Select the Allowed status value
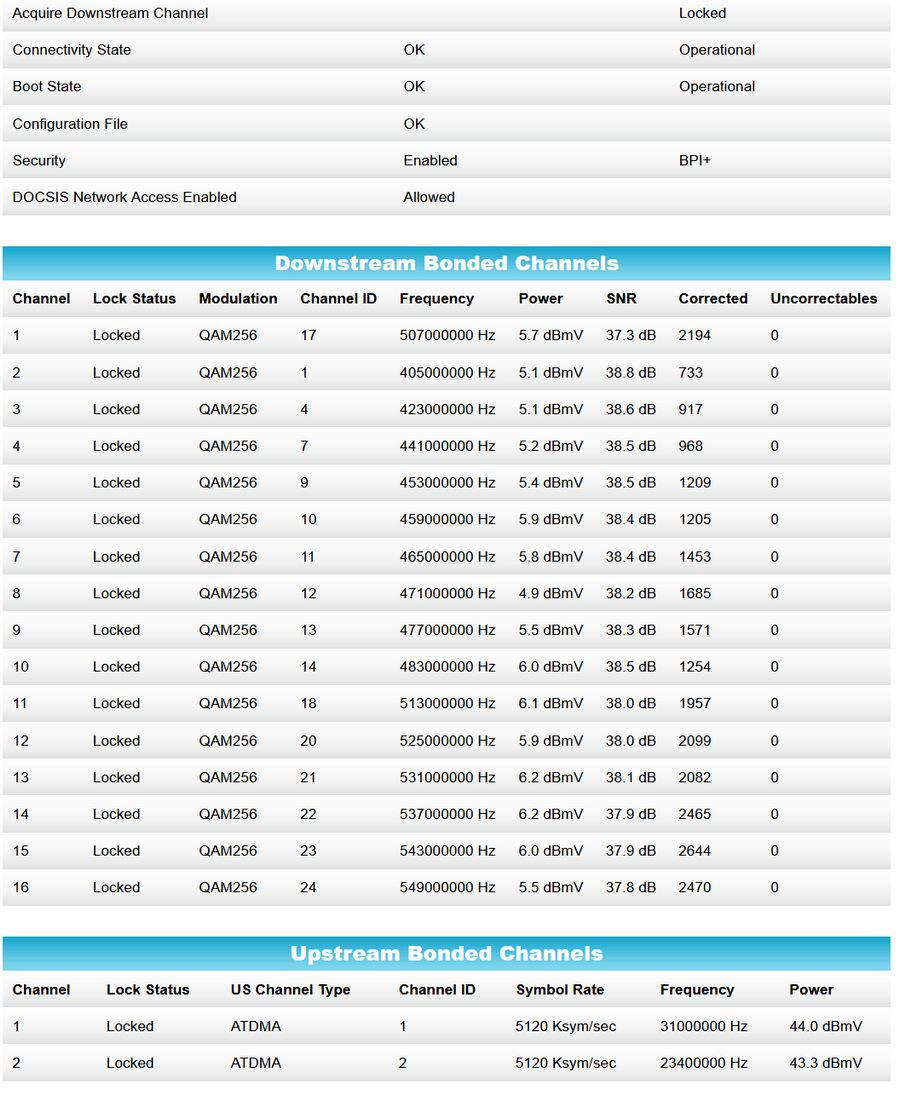Image resolution: width=900 pixels, height=1096 pixels. pyautogui.click(x=429, y=198)
